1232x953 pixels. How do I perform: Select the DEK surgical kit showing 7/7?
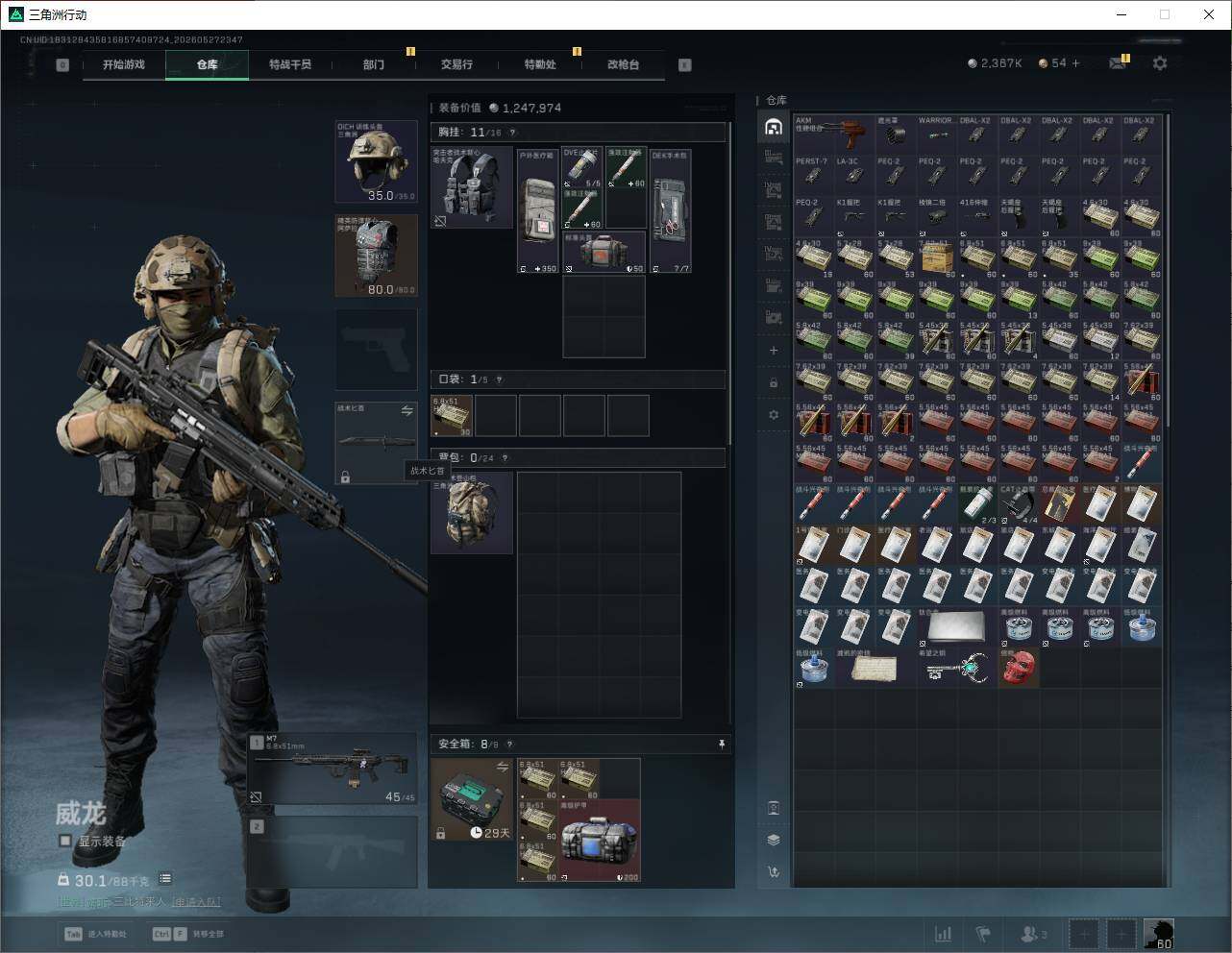point(671,211)
